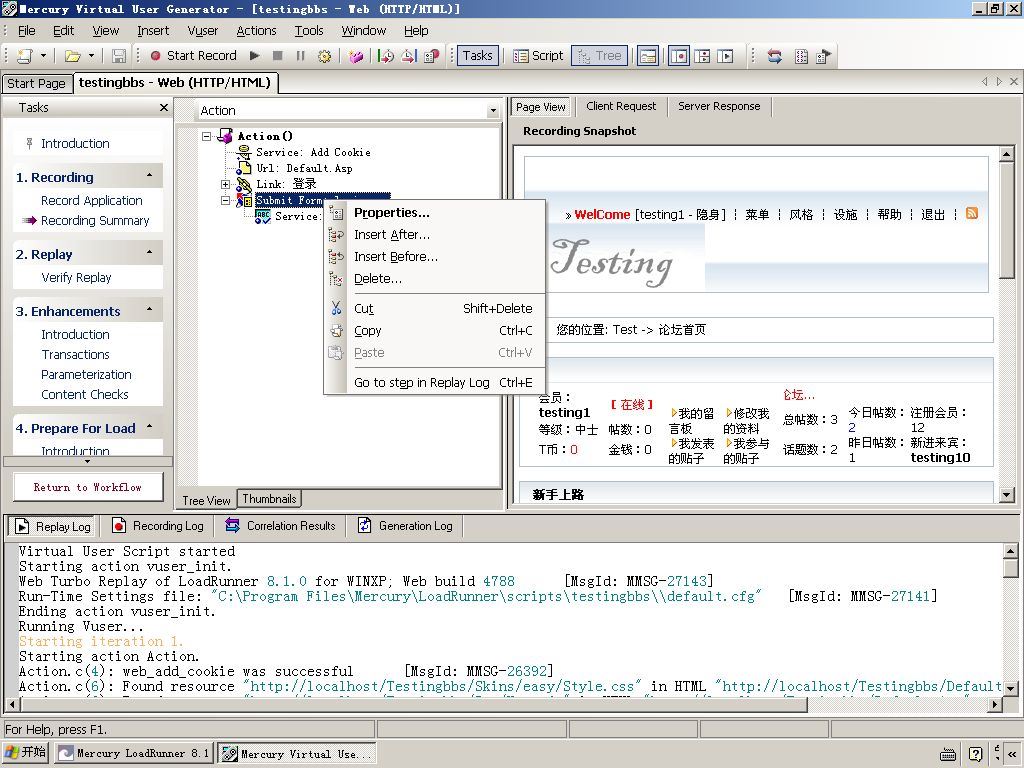
Task: Collapse the 3. Enhancements task group
Action: 150,310
